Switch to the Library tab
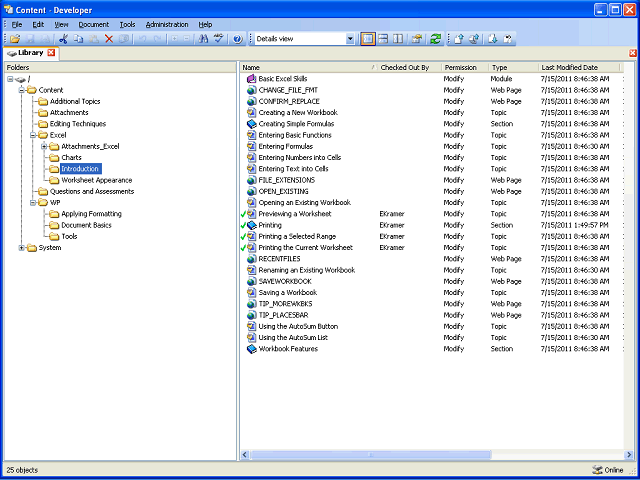The image size is (640, 480). click(x=31, y=53)
